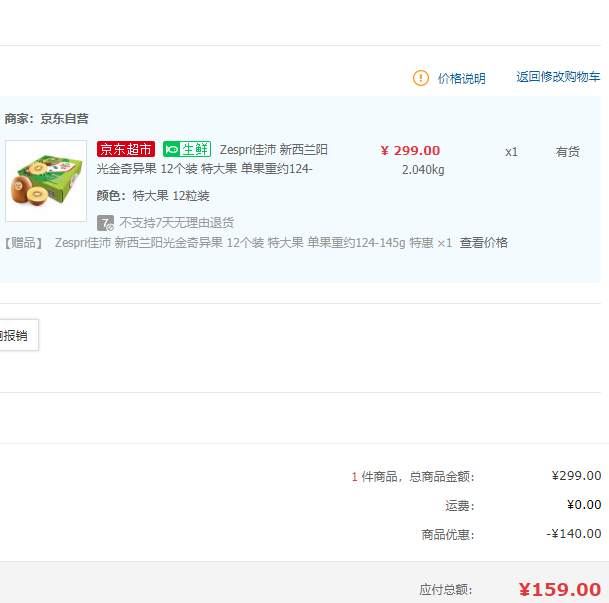This screenshot has width=609, height=603.
Task: Click the 应付总额 ¥159.00 total
Action: coord(560,589)
